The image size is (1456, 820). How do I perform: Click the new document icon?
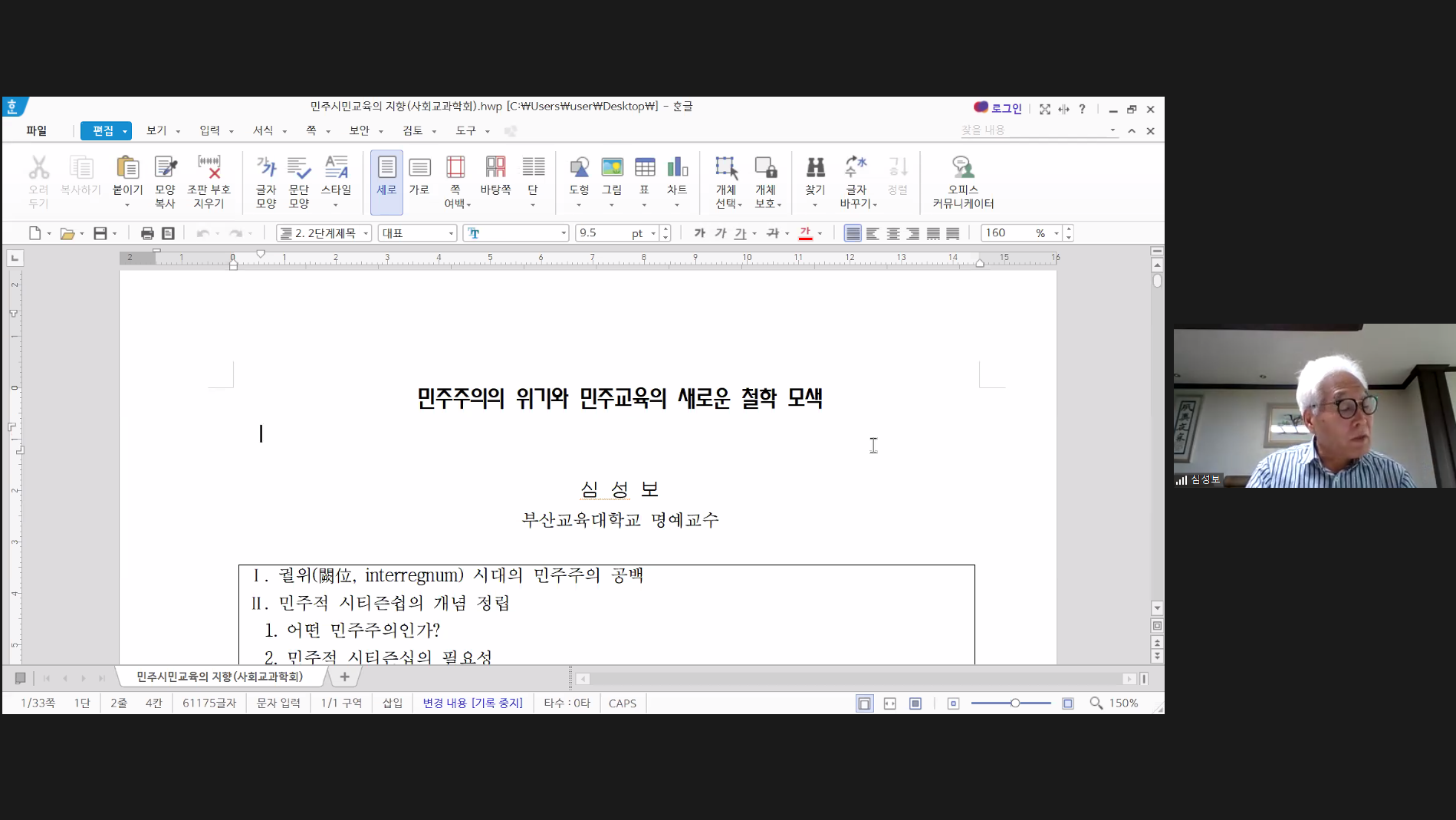tap(35, 233)
